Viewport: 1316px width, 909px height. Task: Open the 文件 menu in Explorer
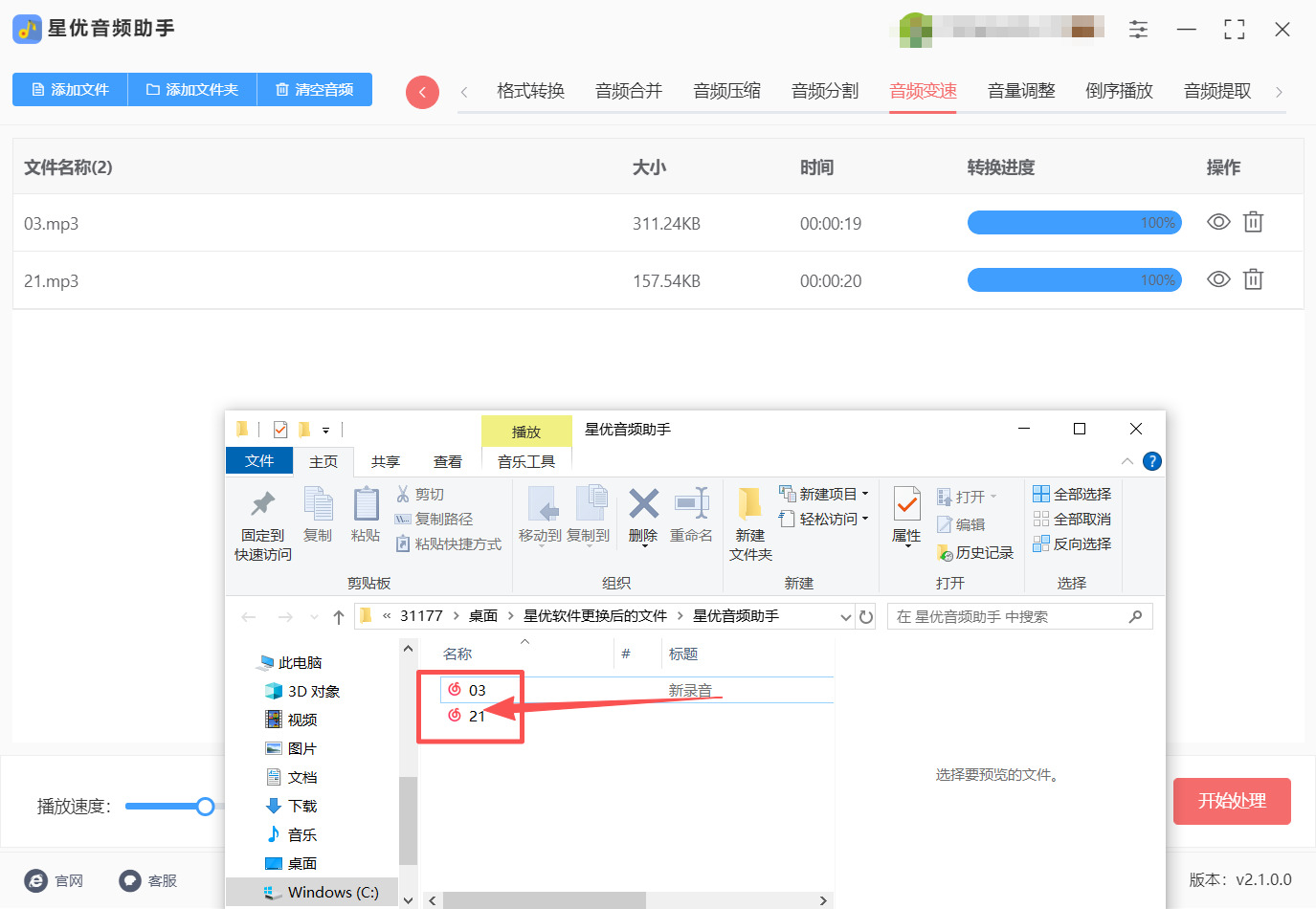(259, 461)
